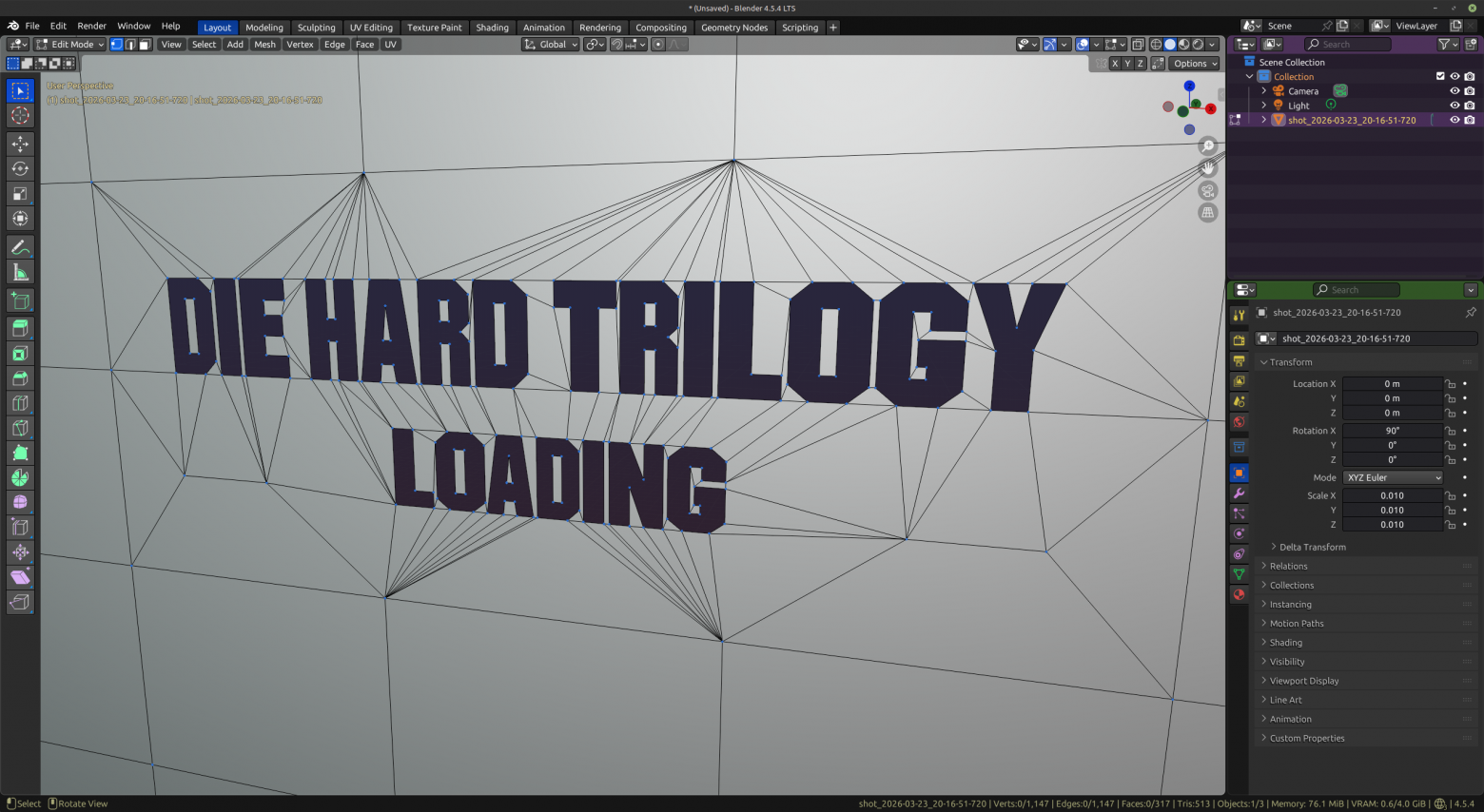Select the Rotate tool
Viewport: 1484px width, 812px height.
(x=20, y=168)
